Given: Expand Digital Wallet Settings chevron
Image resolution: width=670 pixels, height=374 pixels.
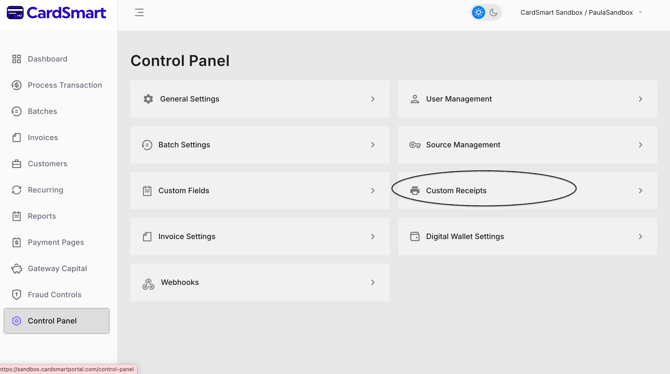Looking at the screenshot, I should coord(640,236).
